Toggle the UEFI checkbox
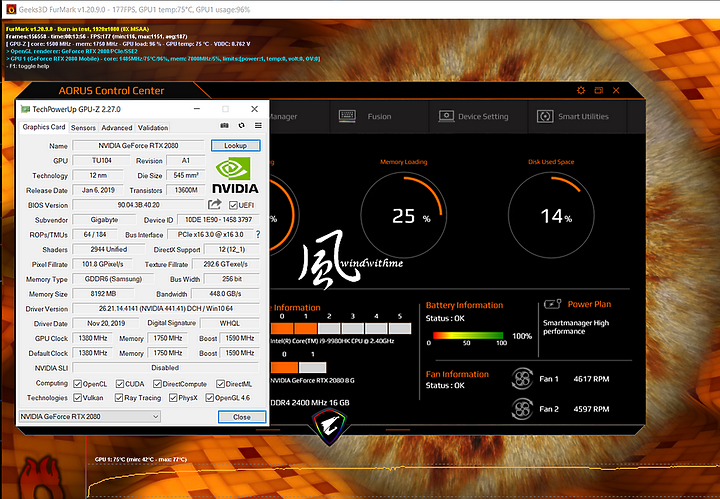720x499 pixels. tap(233, 205)
